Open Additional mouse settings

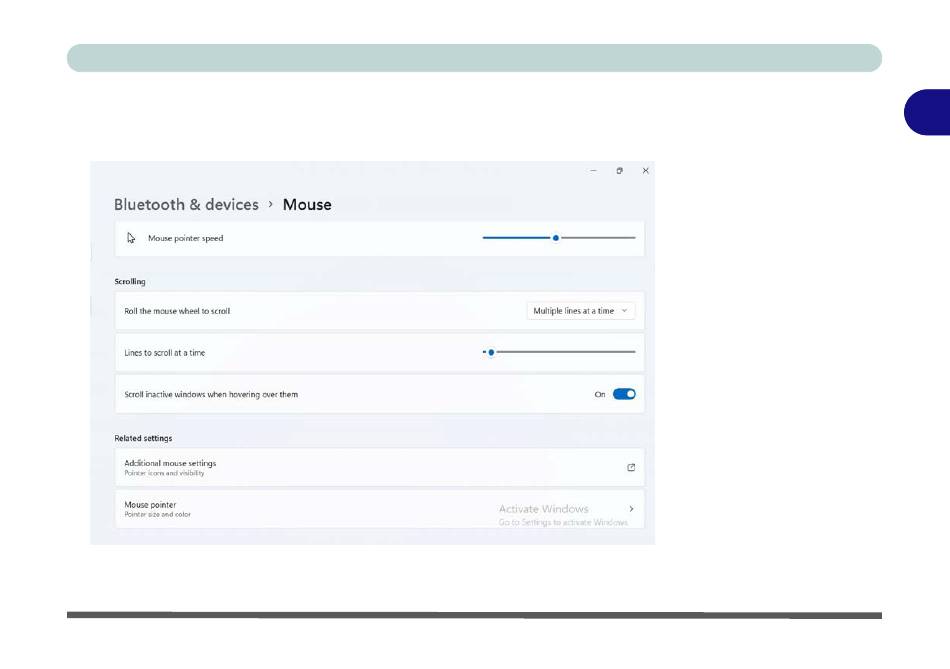click(170, 464)
